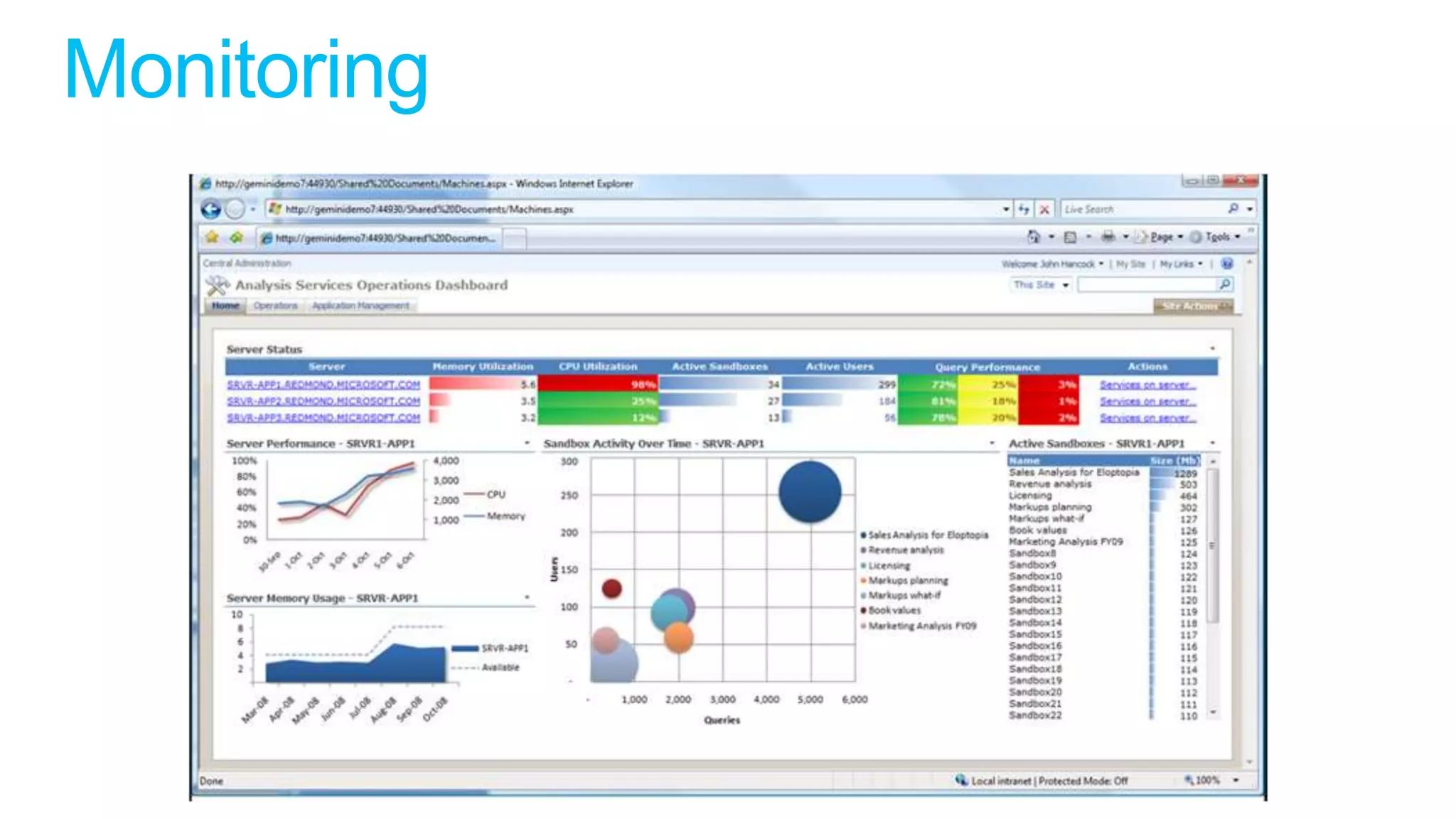Click the SharePoint site search magnifier

[1225, 284]
